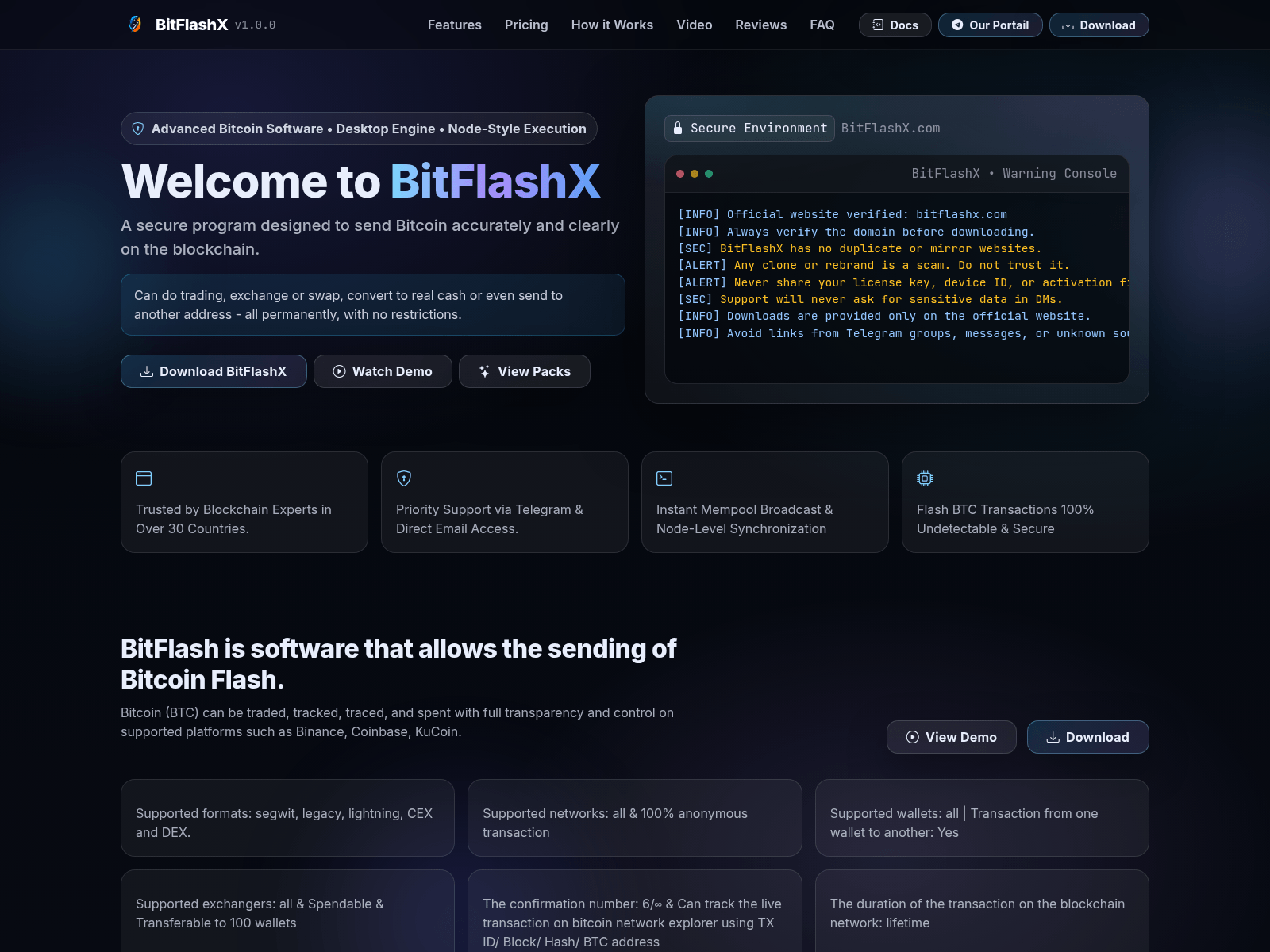Click the 'Bitcoin (BTC) can be traded' paragraph

click(397, 722)
